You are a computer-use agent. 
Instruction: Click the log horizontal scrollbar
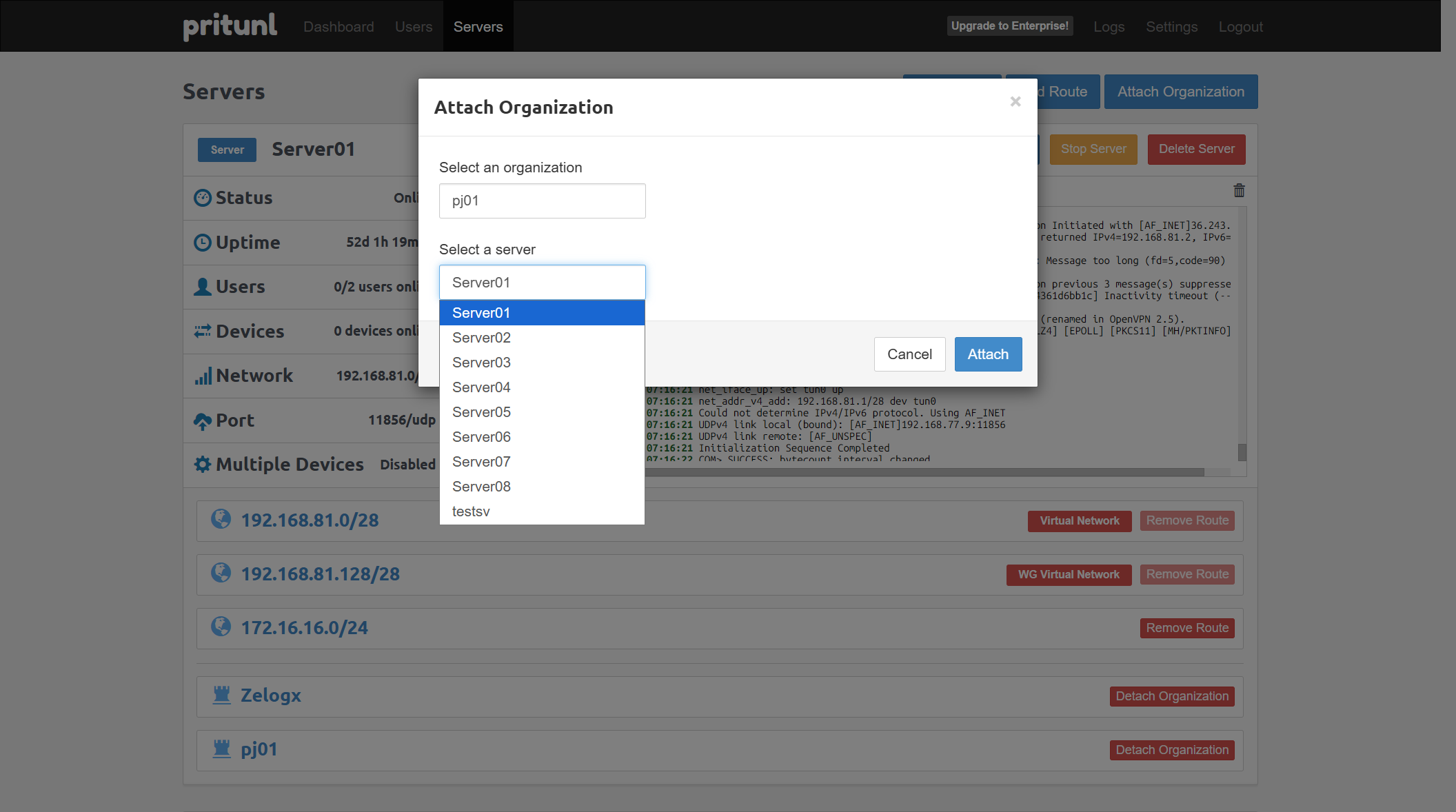point(924,472)
